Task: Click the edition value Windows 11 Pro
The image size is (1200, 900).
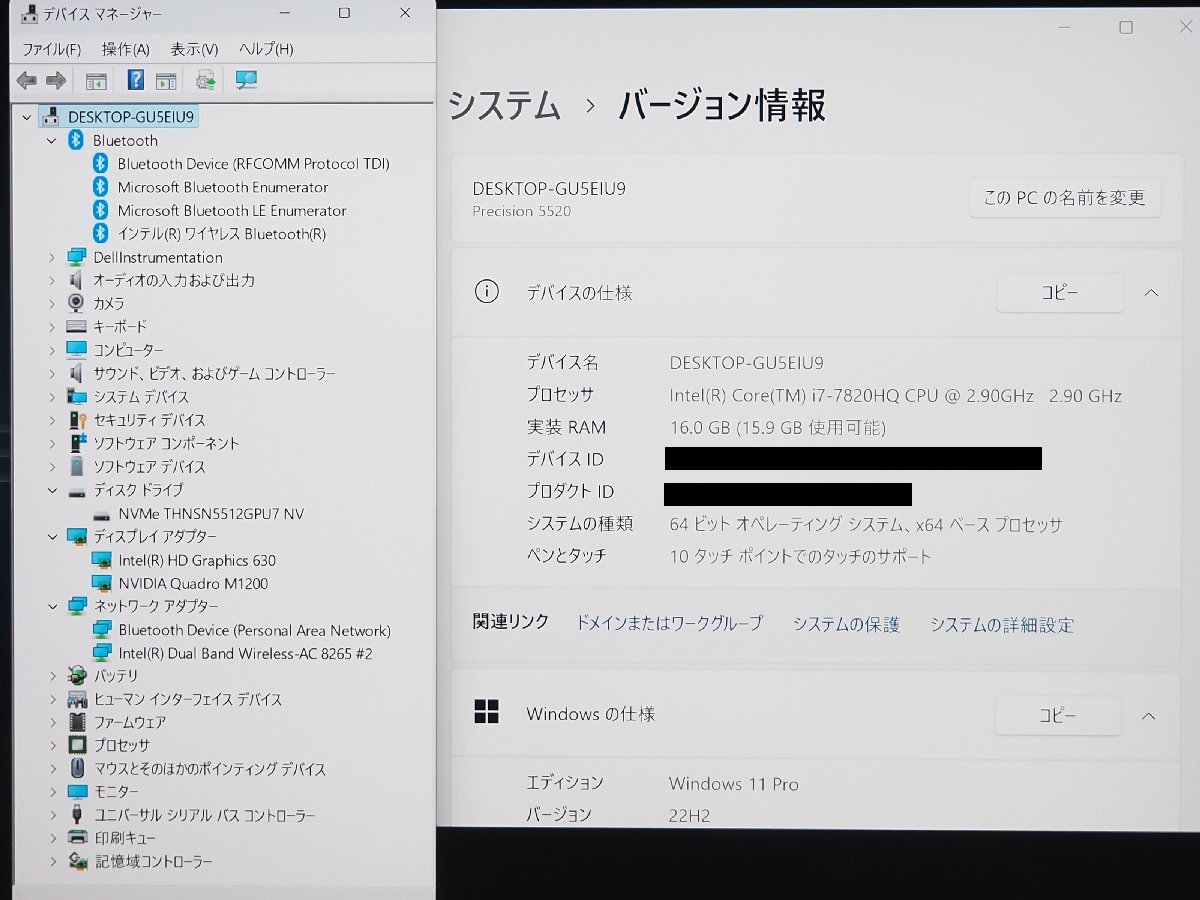Action: (x=734, y=784)
